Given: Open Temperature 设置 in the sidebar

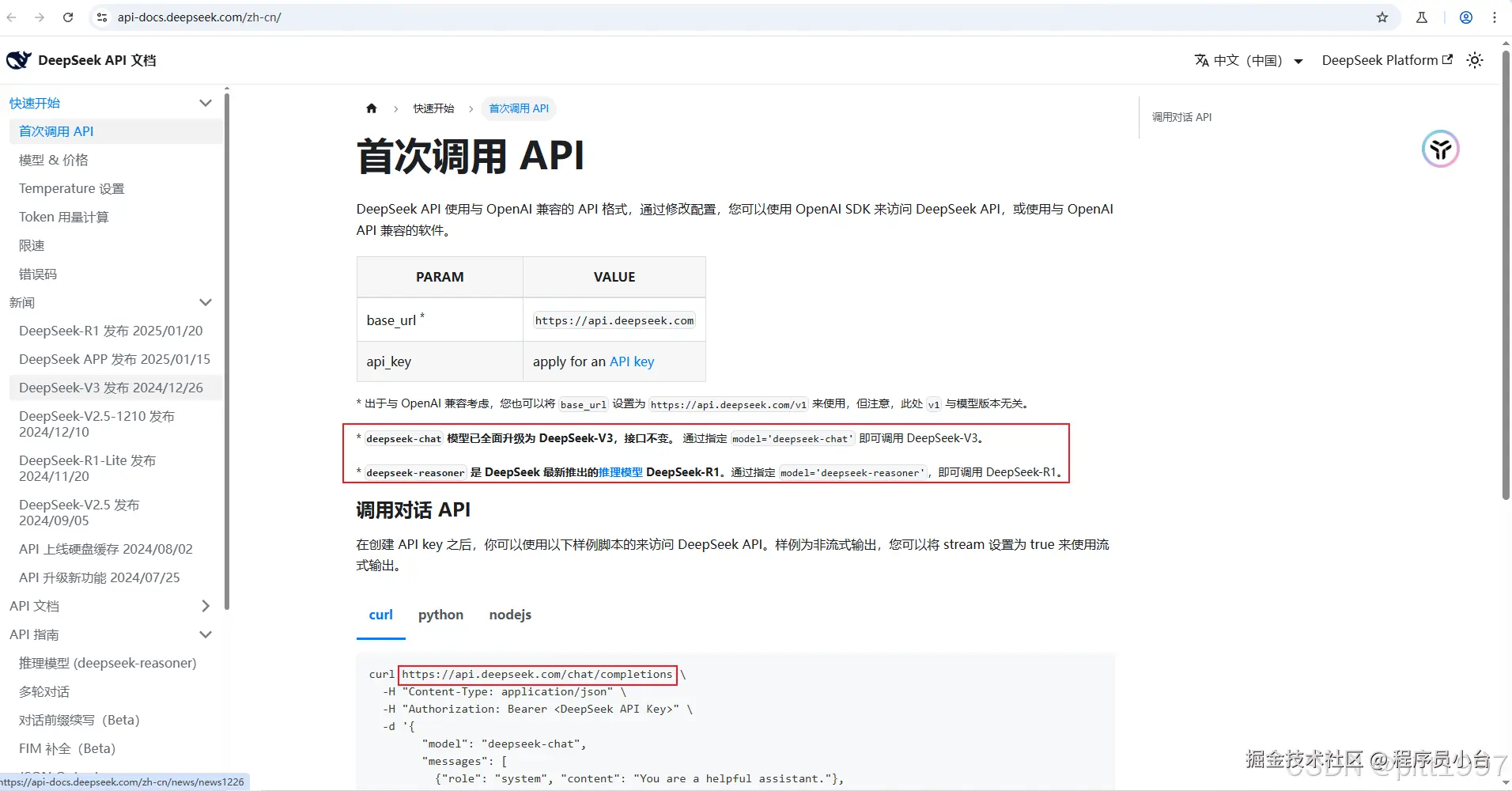Looking at the screenshot, I should click(x=116, y=188).
